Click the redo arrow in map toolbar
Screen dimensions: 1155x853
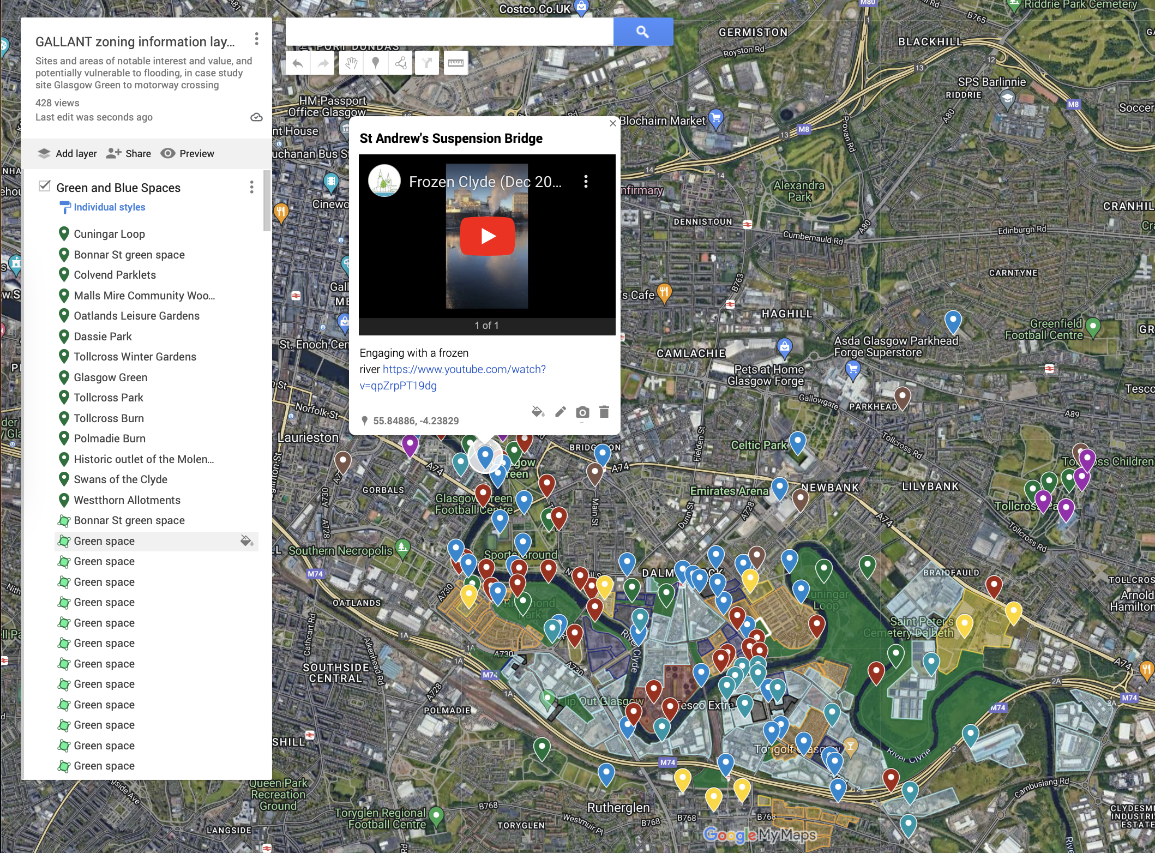(x=323, y=63)
